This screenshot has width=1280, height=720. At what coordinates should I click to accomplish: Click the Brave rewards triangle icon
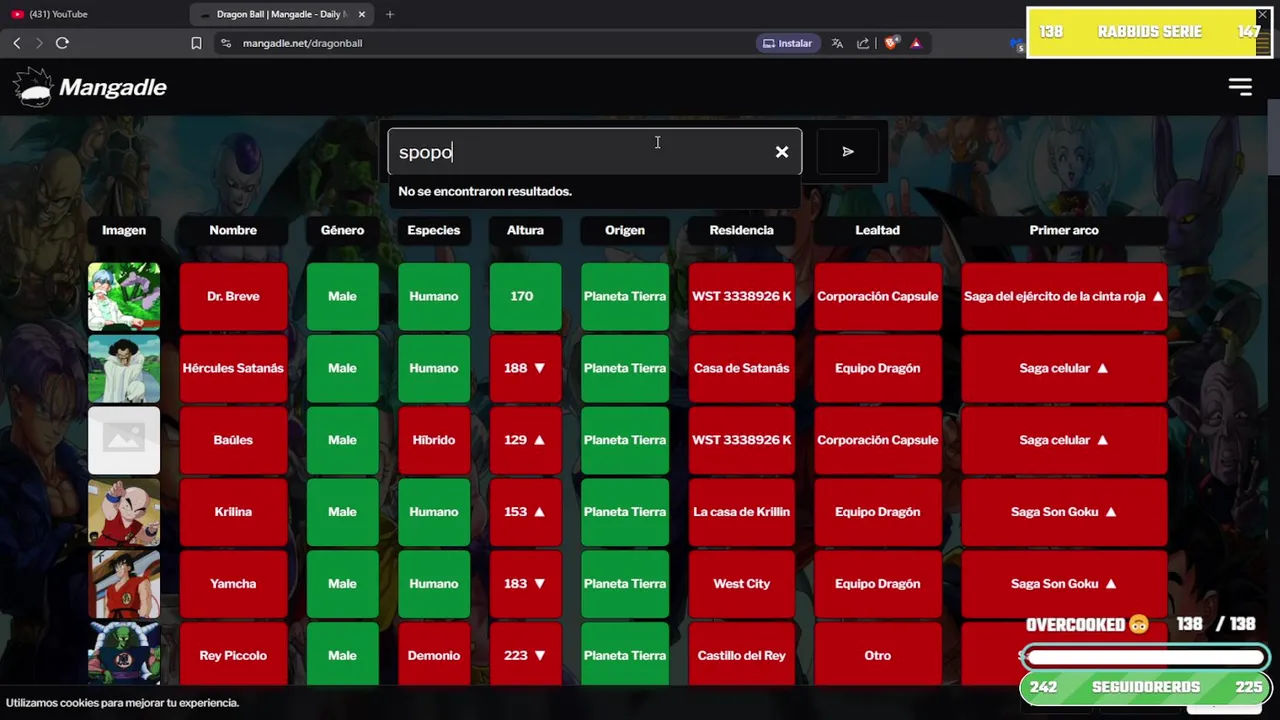(x=916, y=43)
